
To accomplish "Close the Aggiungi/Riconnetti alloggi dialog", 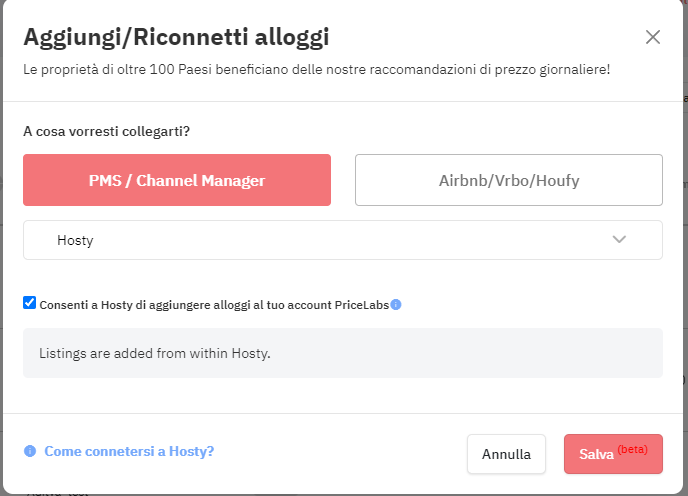I will (x=653, y=37).
